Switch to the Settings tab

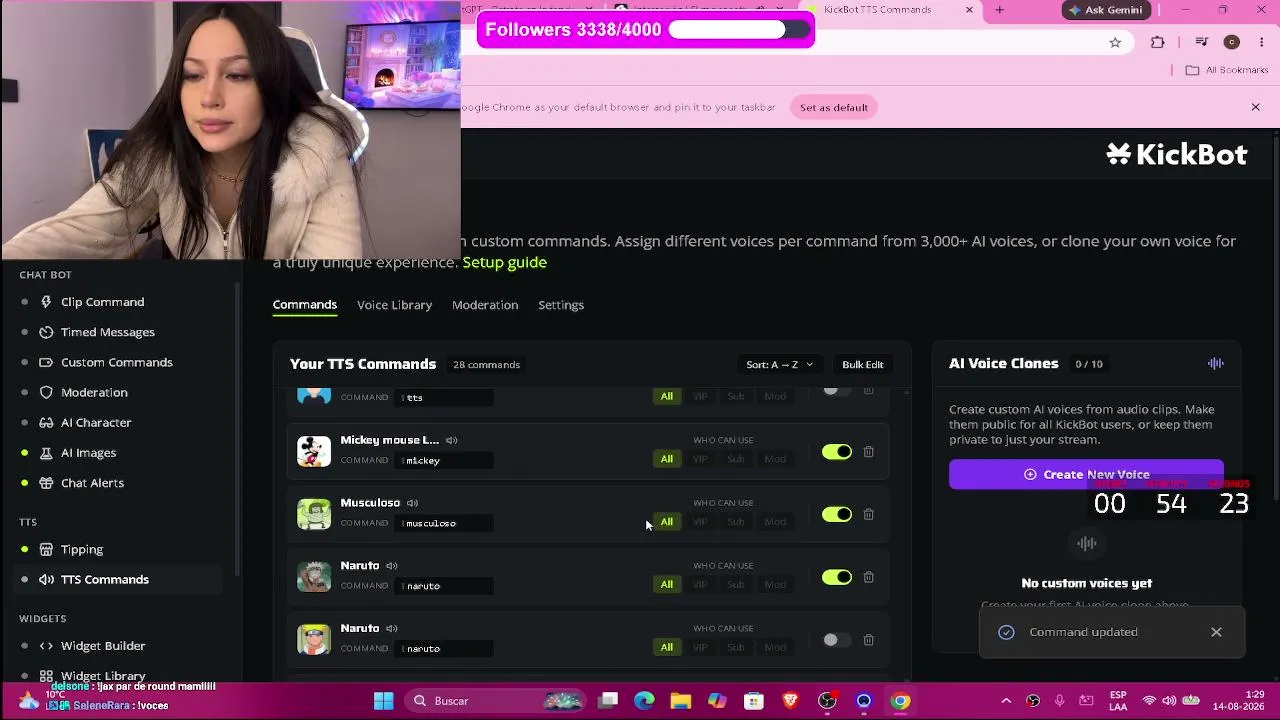coord(561,305)
